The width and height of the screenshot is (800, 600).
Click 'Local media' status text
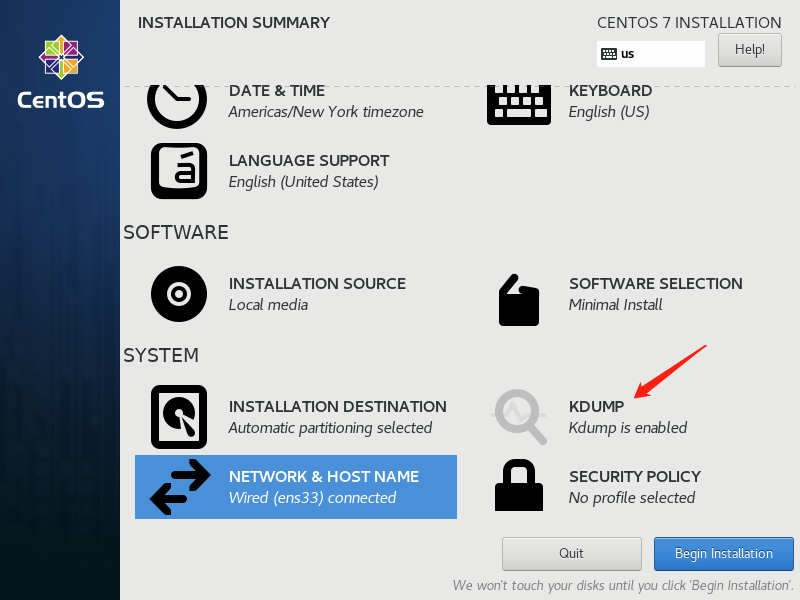click(x=268, y=305)
